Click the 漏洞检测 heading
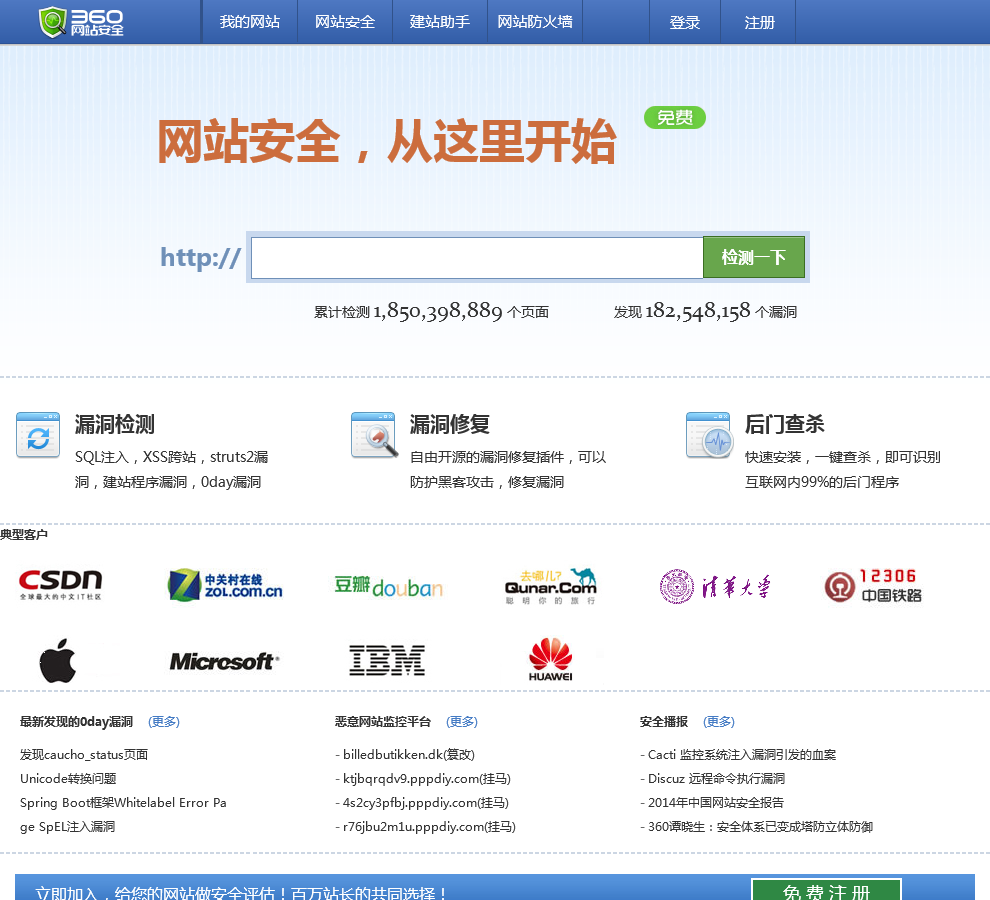 114,424
